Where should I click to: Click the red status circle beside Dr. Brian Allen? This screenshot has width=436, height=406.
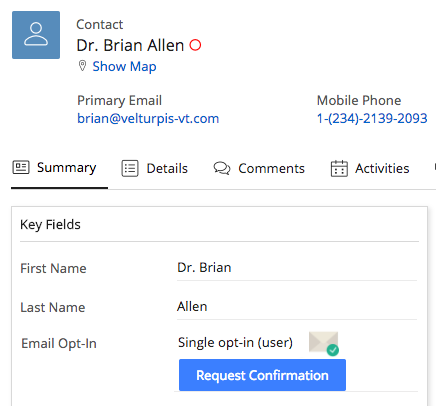tap(195, 45)
